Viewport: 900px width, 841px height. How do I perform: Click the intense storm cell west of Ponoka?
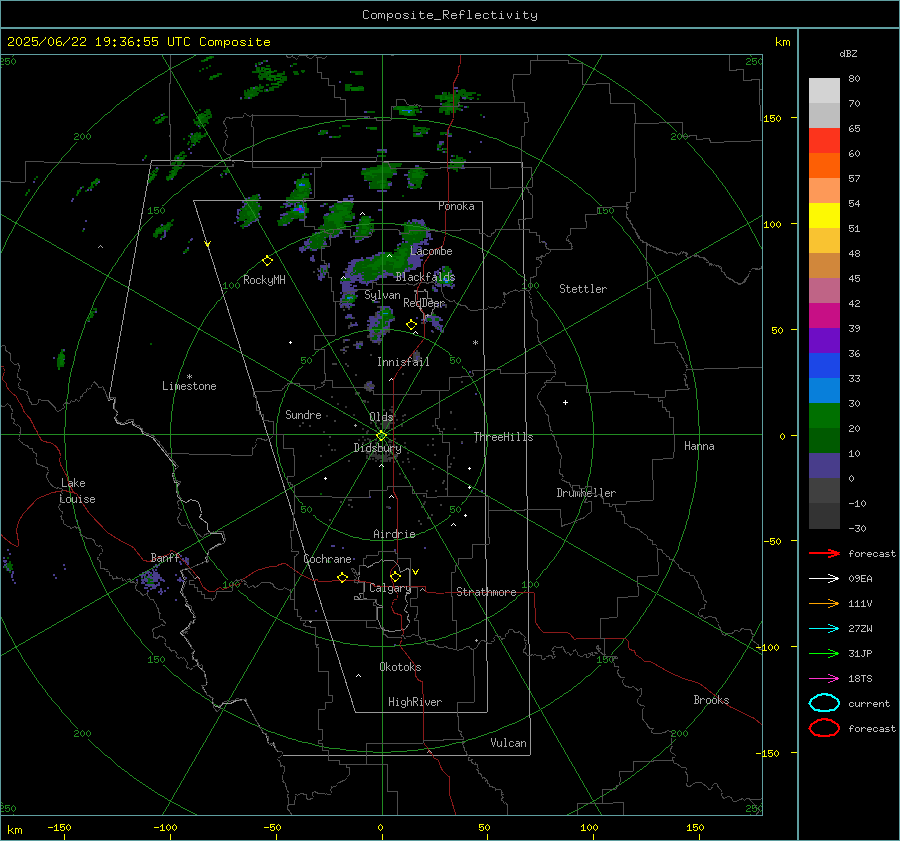tap(297, 209)
